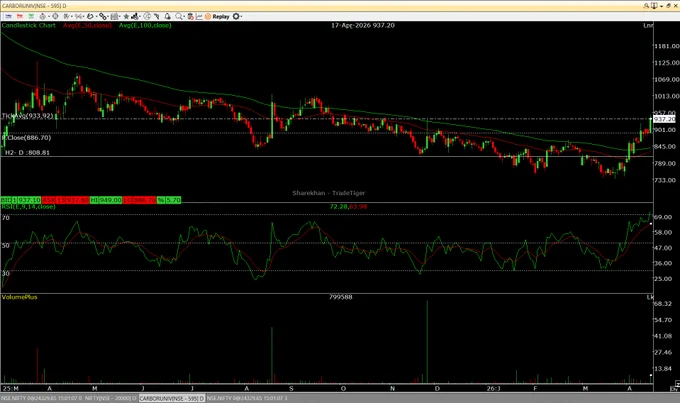
Task: Click the Dy label at bottom right of chart
Action: click(675, 388)
